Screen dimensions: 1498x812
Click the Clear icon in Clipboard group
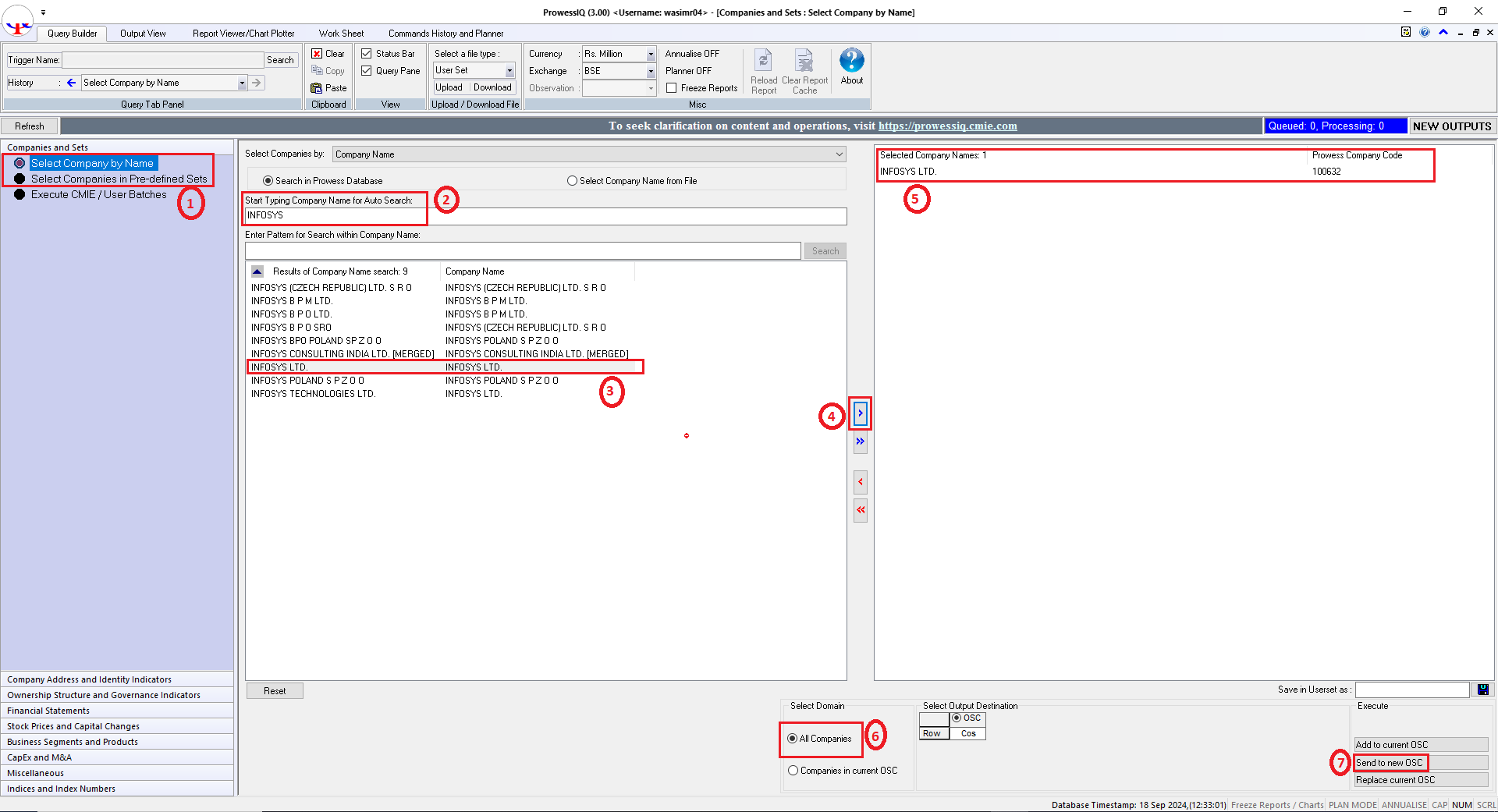tap(317, 54)
